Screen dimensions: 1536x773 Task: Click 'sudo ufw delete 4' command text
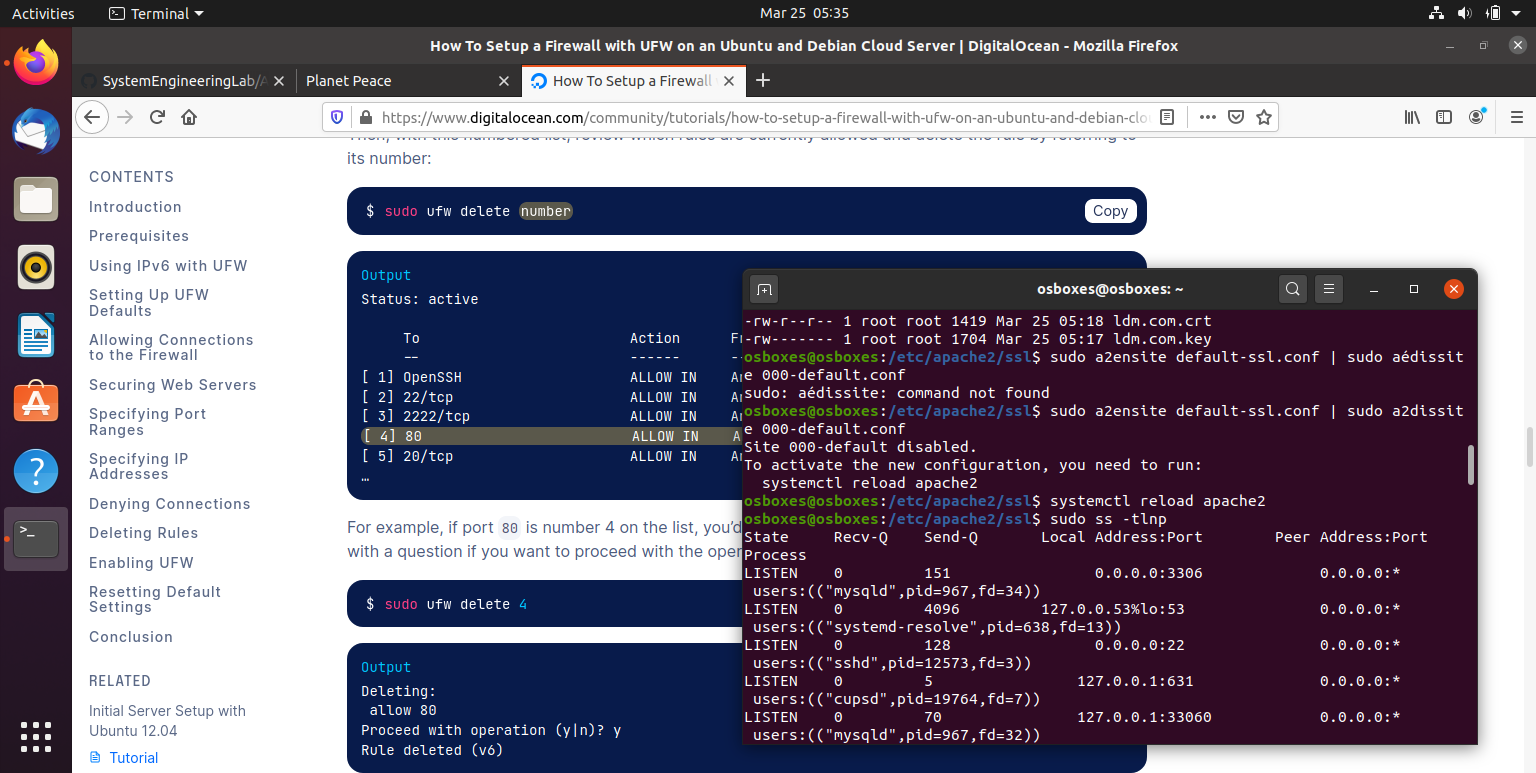(x=447, y=604)
